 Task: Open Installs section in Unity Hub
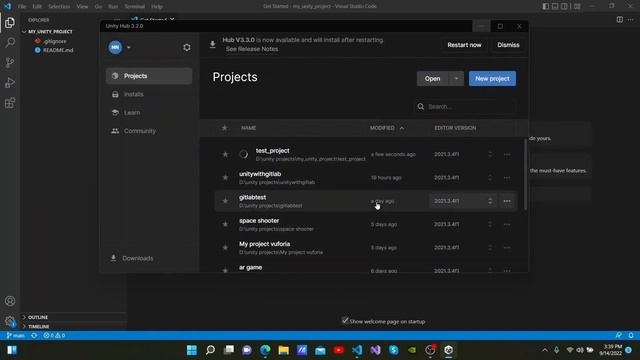pyautogui.click(x=149, y=94)
